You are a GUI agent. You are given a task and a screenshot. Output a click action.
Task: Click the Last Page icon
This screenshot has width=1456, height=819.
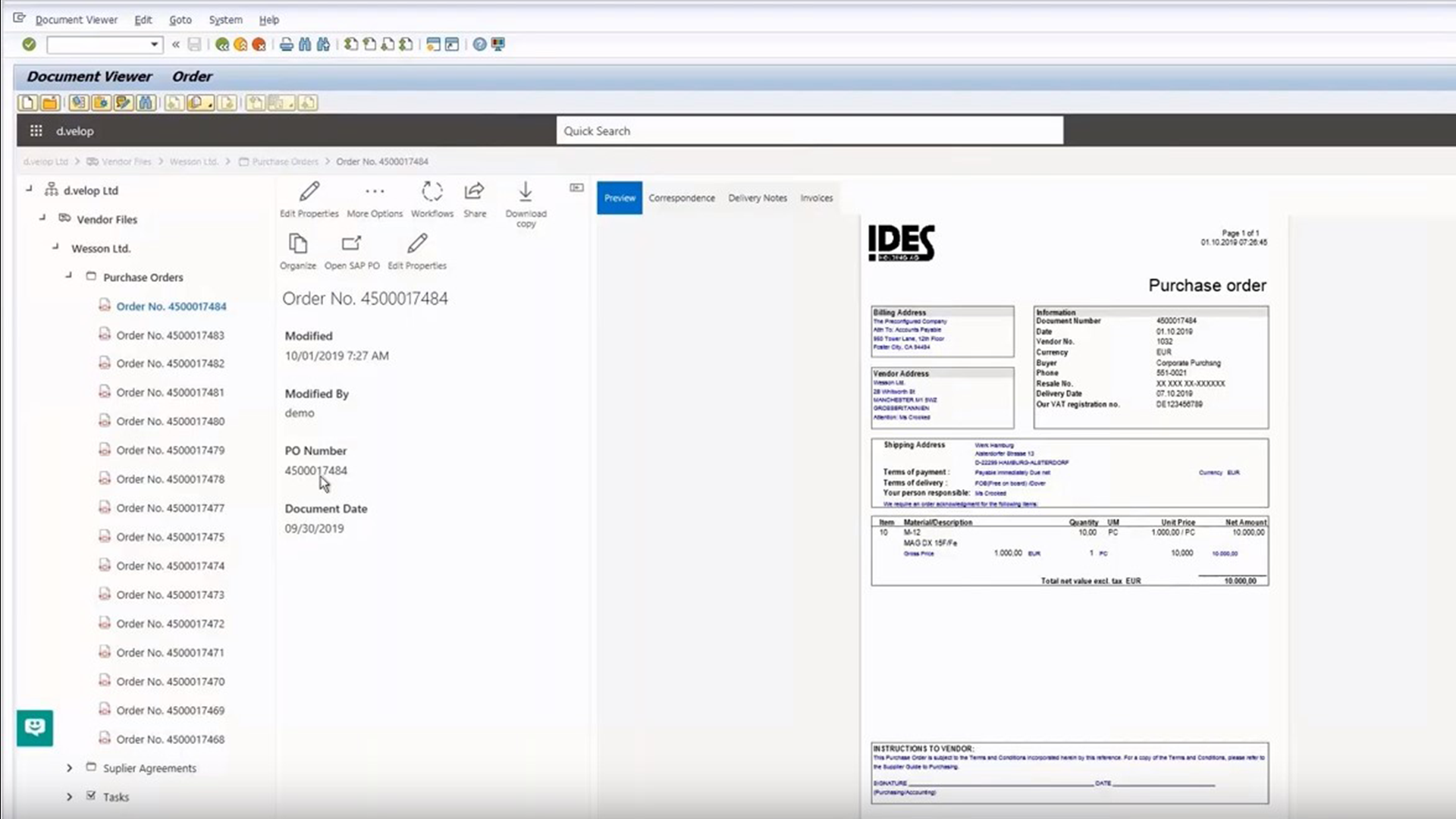[x=406, y=45]
